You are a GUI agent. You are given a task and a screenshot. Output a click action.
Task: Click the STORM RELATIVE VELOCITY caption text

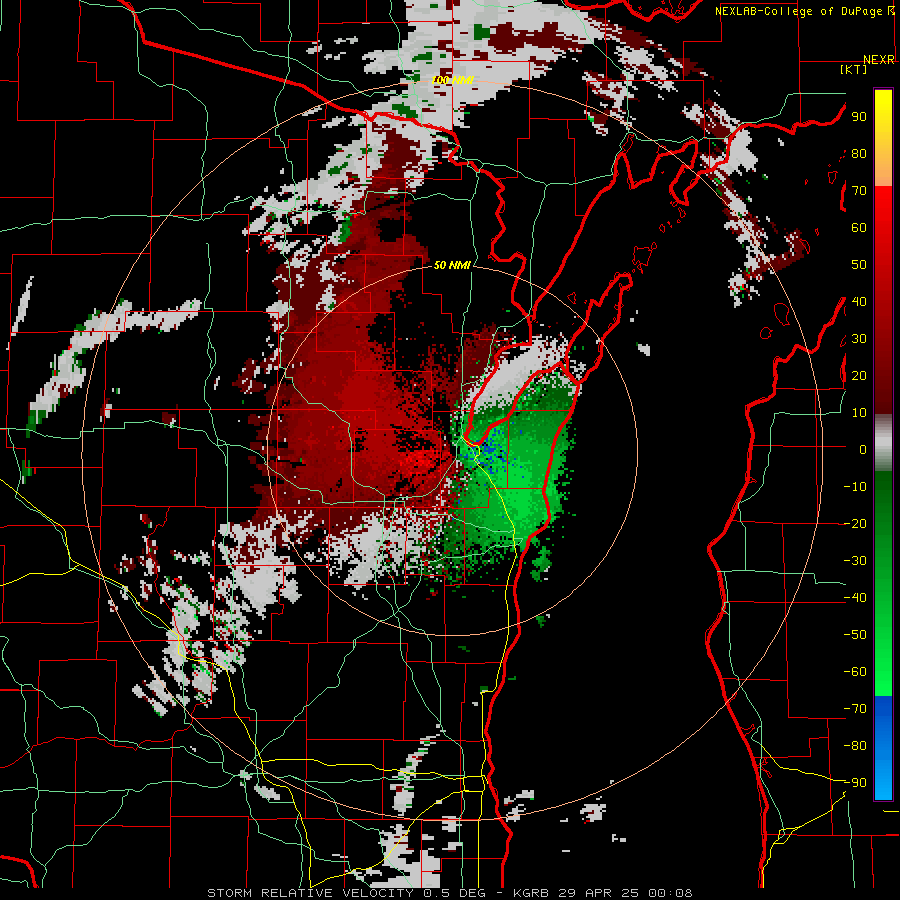coord(313,893)
